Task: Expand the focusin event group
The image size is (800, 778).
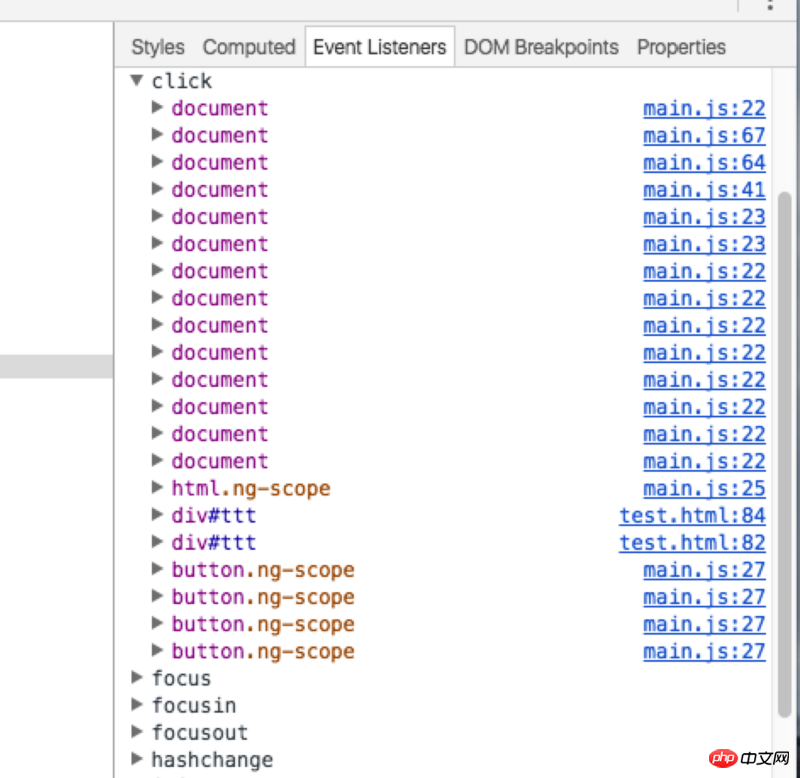Action: tap(137, 705)
